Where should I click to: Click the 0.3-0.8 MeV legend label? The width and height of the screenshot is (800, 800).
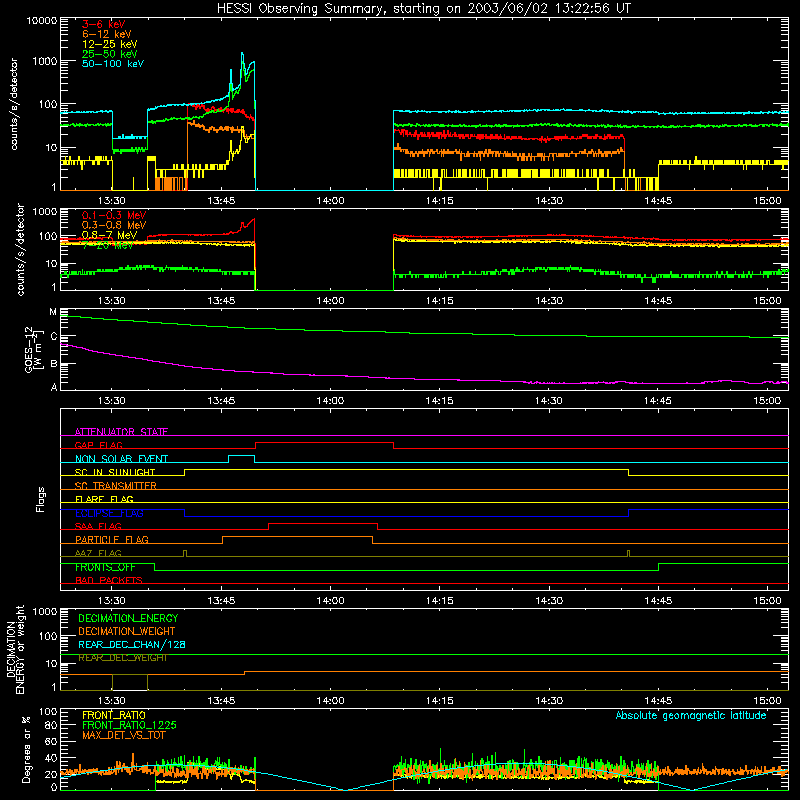[114, 225]
